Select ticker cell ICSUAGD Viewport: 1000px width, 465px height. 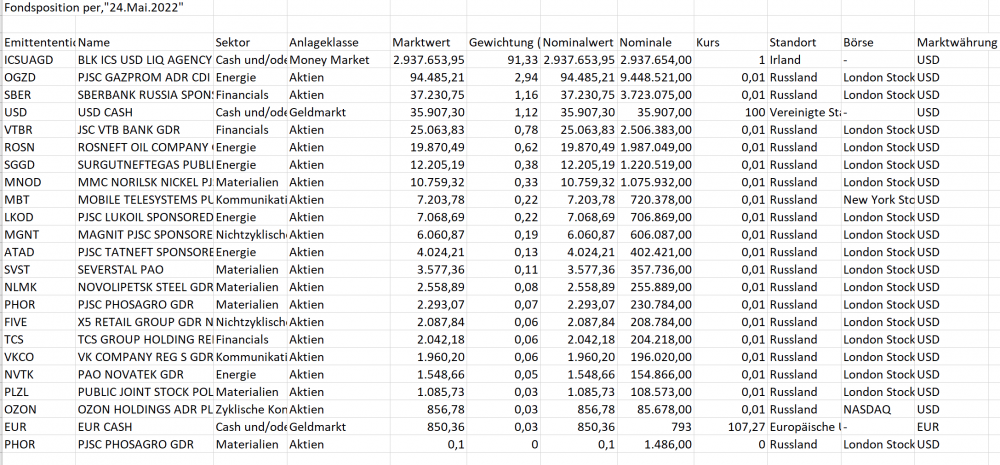click(39, 60)
